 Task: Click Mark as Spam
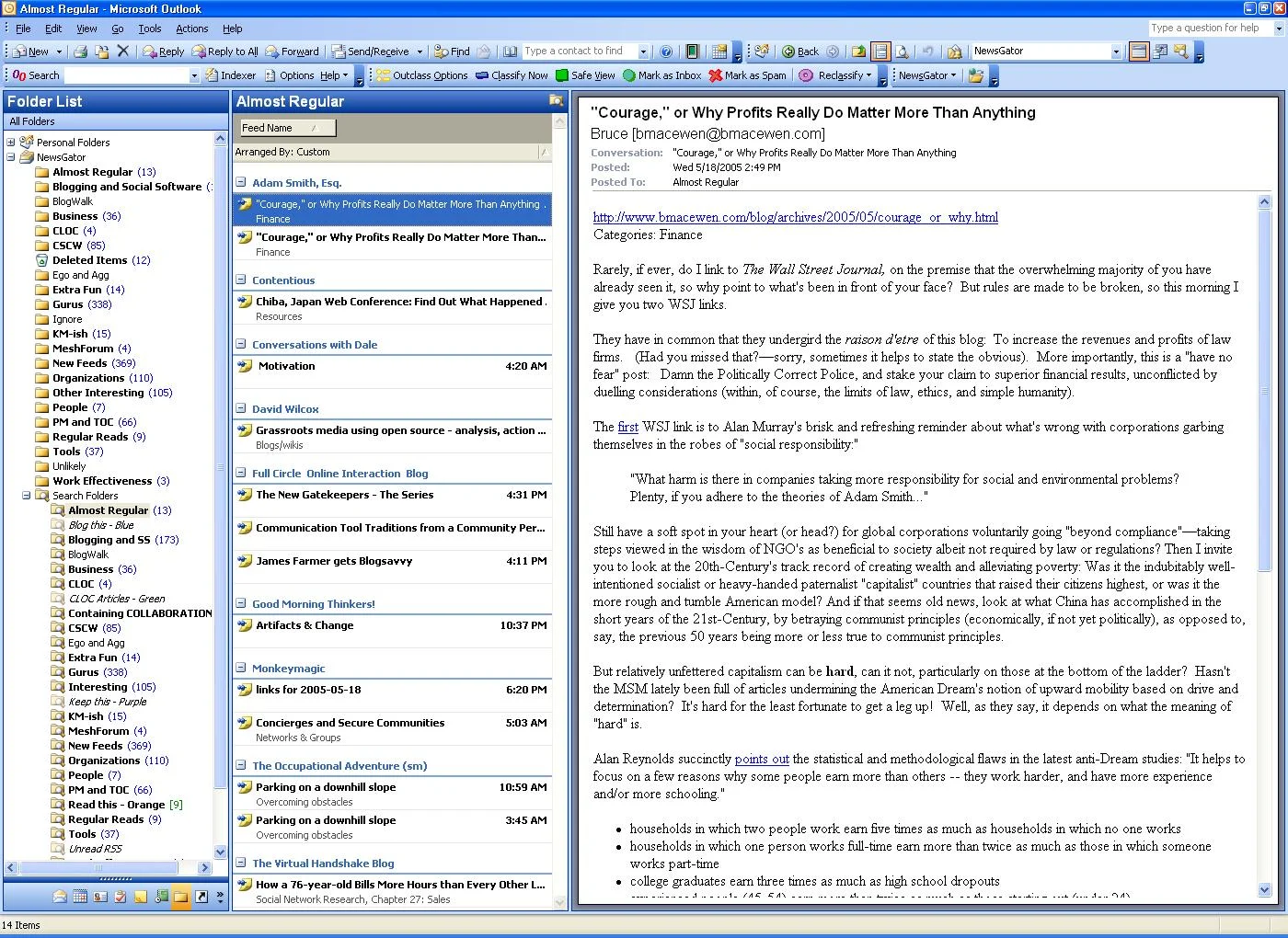(747, 75)
